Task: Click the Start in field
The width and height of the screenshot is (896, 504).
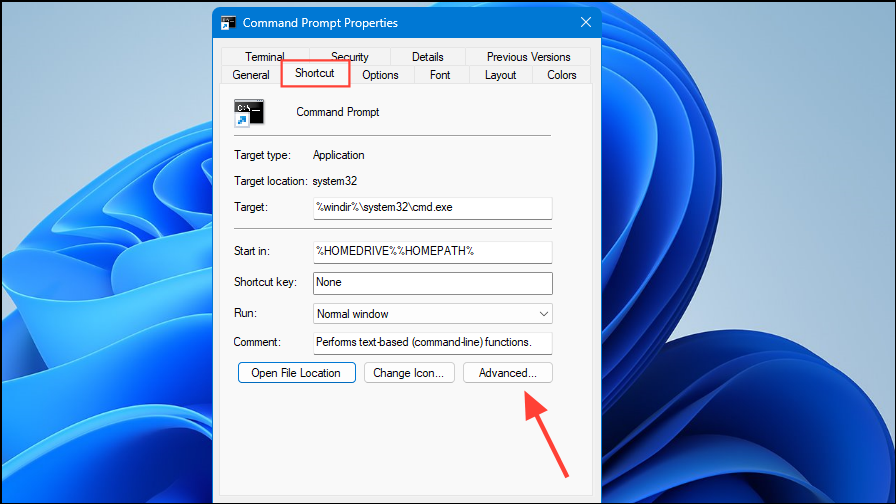Action: [x=433, y=252]
